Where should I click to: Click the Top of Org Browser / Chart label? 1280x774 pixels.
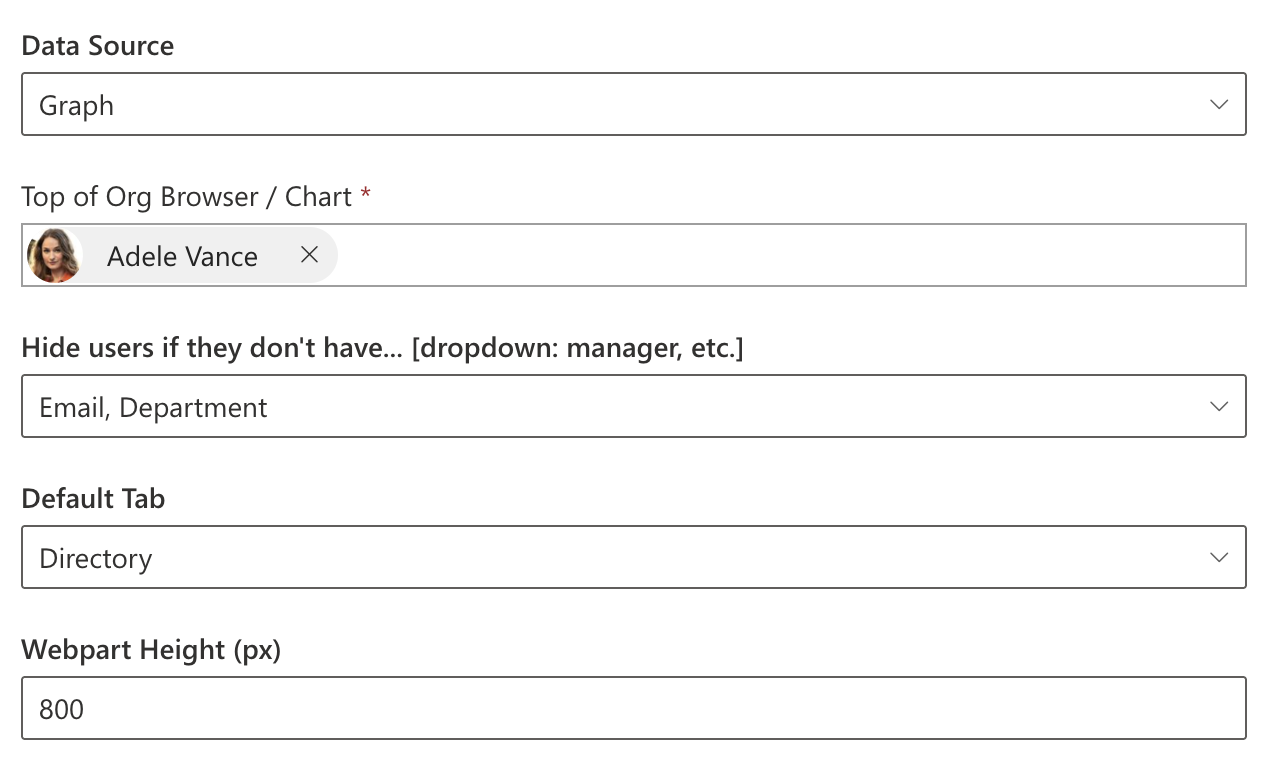tap(186, 197)
